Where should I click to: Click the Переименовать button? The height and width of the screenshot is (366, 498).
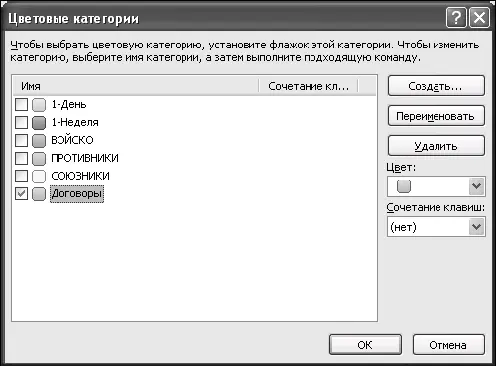(x=436, y=116)
